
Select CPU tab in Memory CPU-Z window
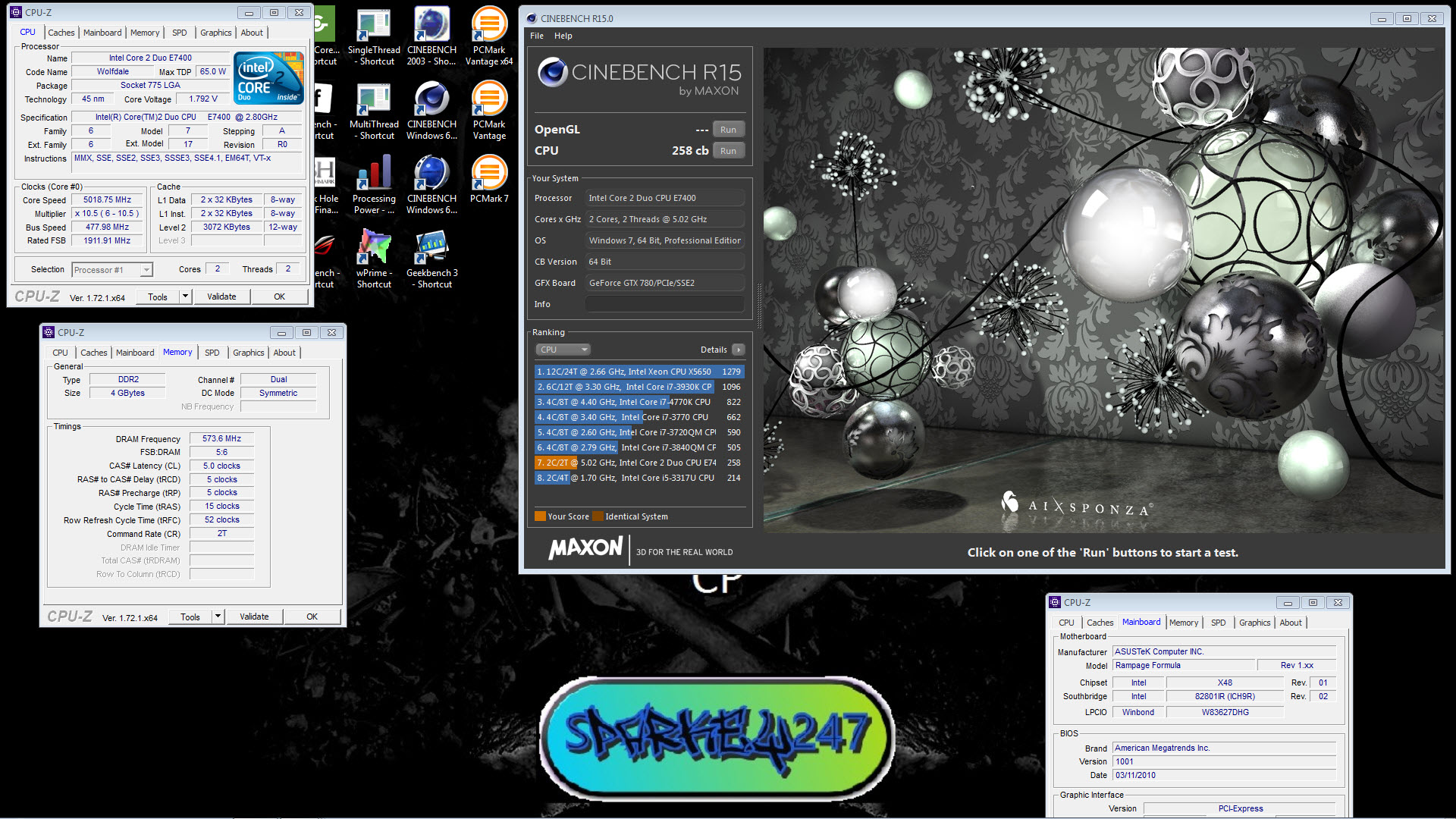coord(61,353)
